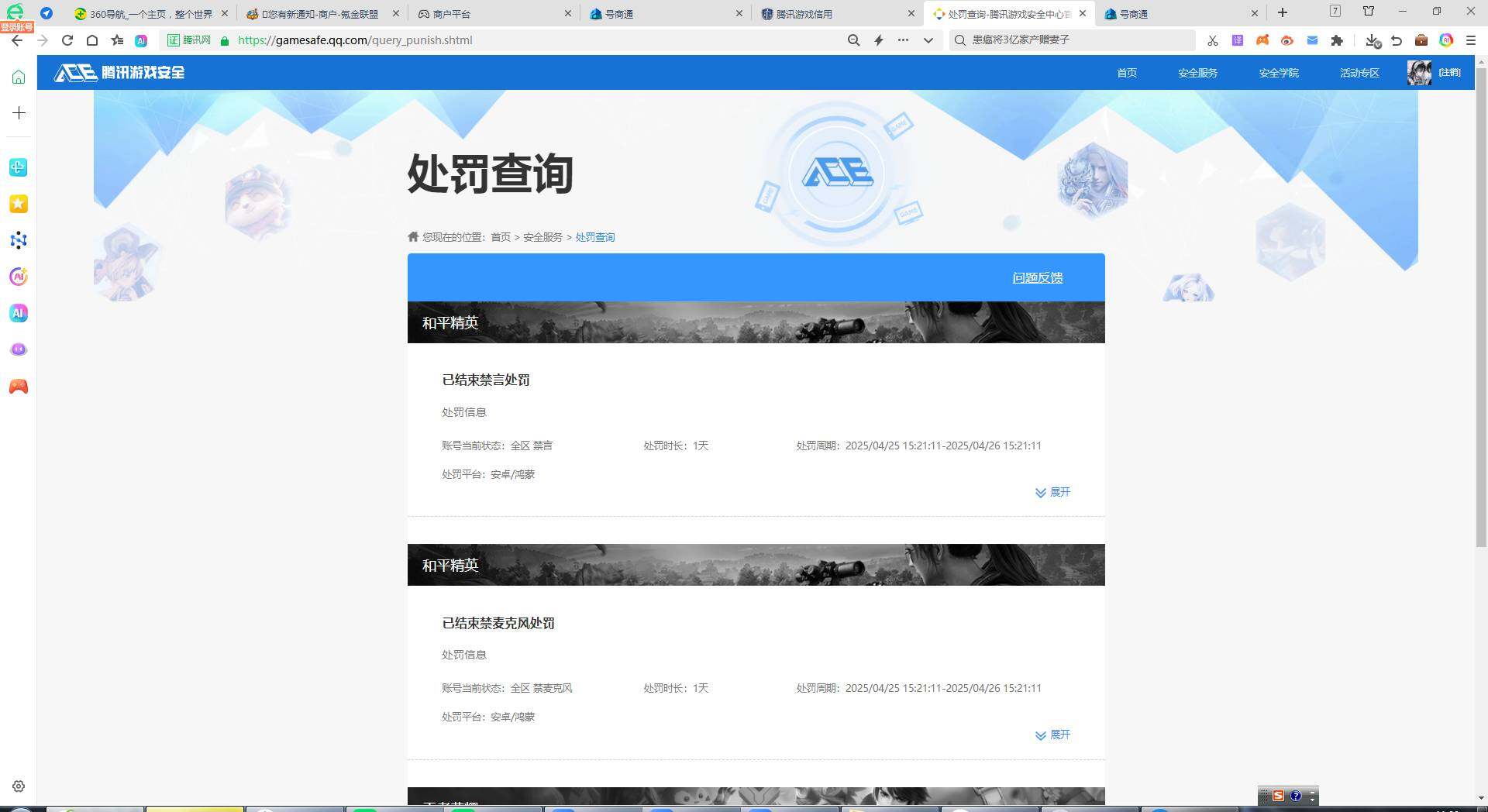Click the purple translate icon in toolbar
This screenshot has width=1488, height=812.
[x=1238, y=40]
